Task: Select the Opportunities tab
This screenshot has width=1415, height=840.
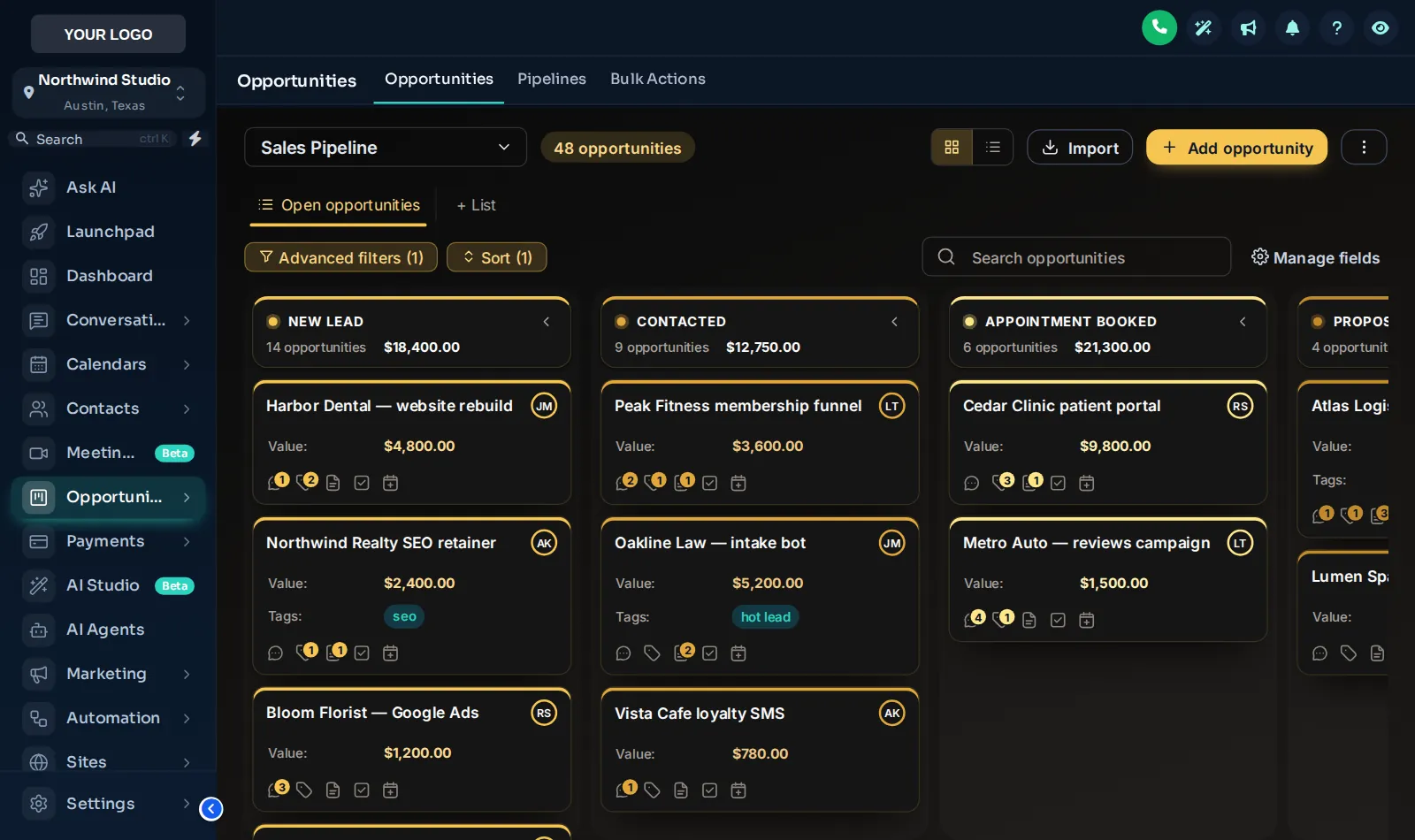Action: 439,80
